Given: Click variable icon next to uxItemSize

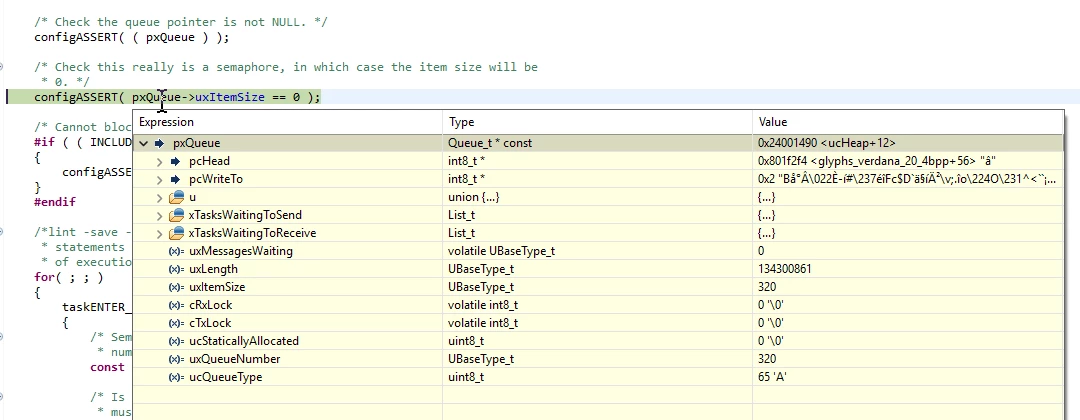Looking at the screenshot, I should tap(176, 287).
